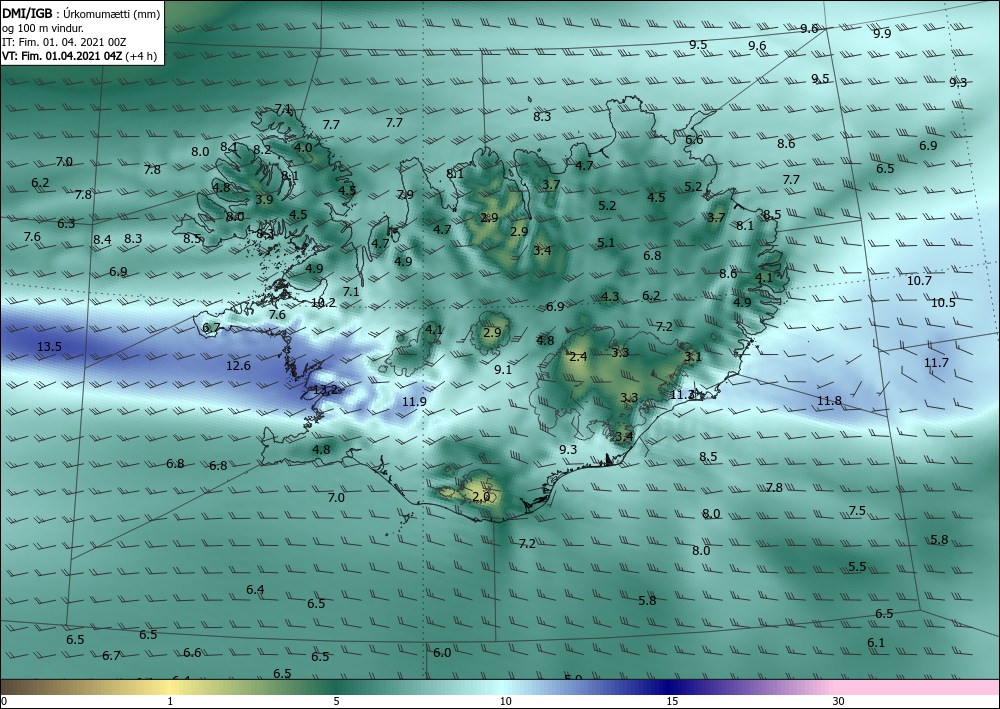Click the 8.4 value west of Iceland
This screenshot has width=1000, height=709.
click(102, 240)
